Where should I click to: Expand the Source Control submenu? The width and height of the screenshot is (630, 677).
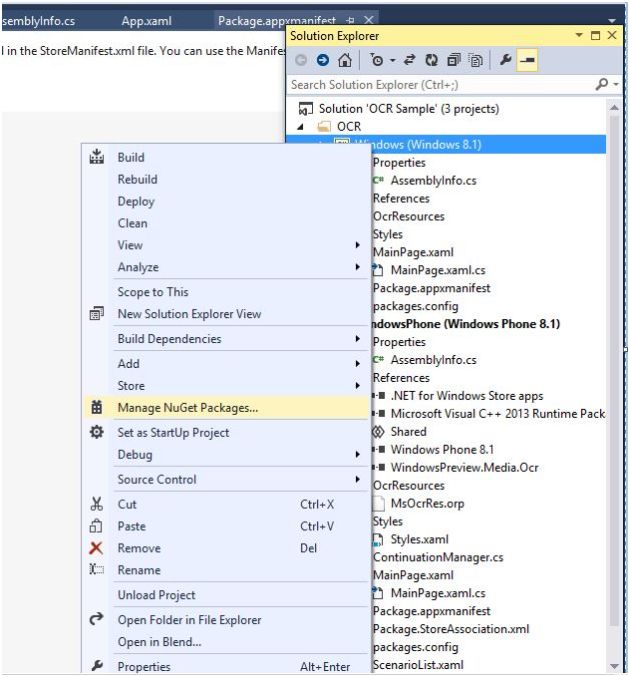pos(226,480)
